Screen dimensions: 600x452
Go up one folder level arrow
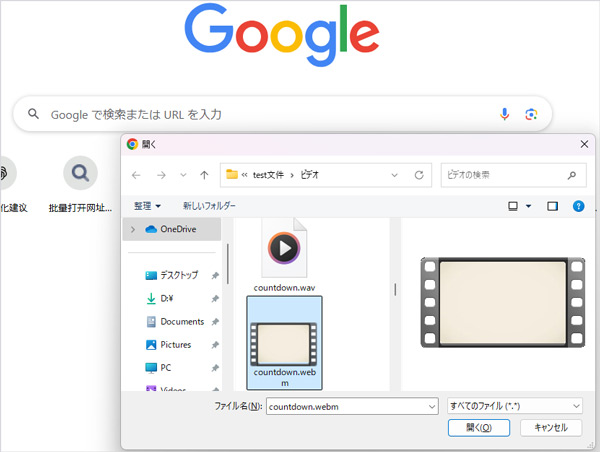coord(204,175)
